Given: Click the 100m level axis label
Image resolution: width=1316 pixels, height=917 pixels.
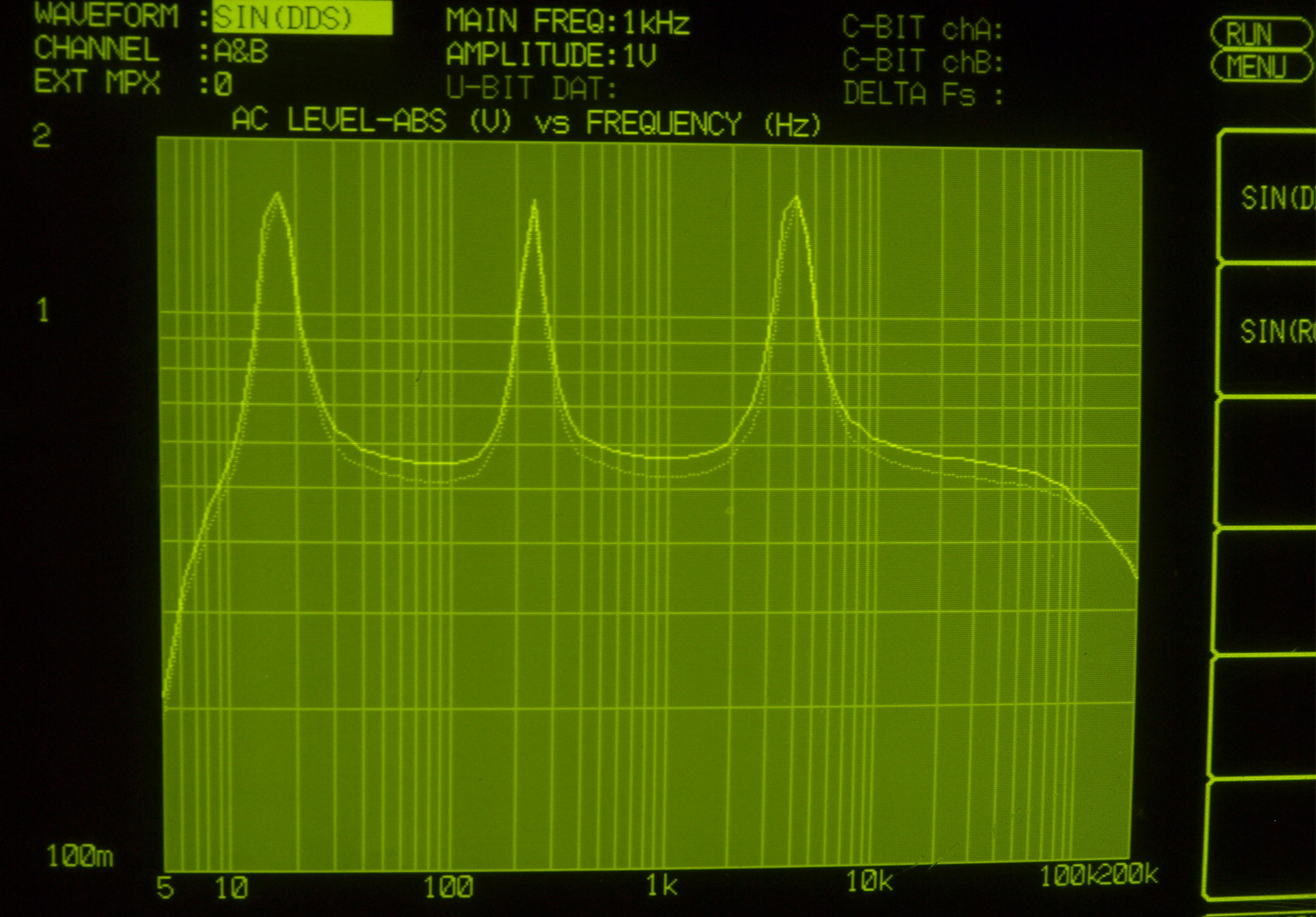Looking at the screenshot, I should (x=80, y=857).
